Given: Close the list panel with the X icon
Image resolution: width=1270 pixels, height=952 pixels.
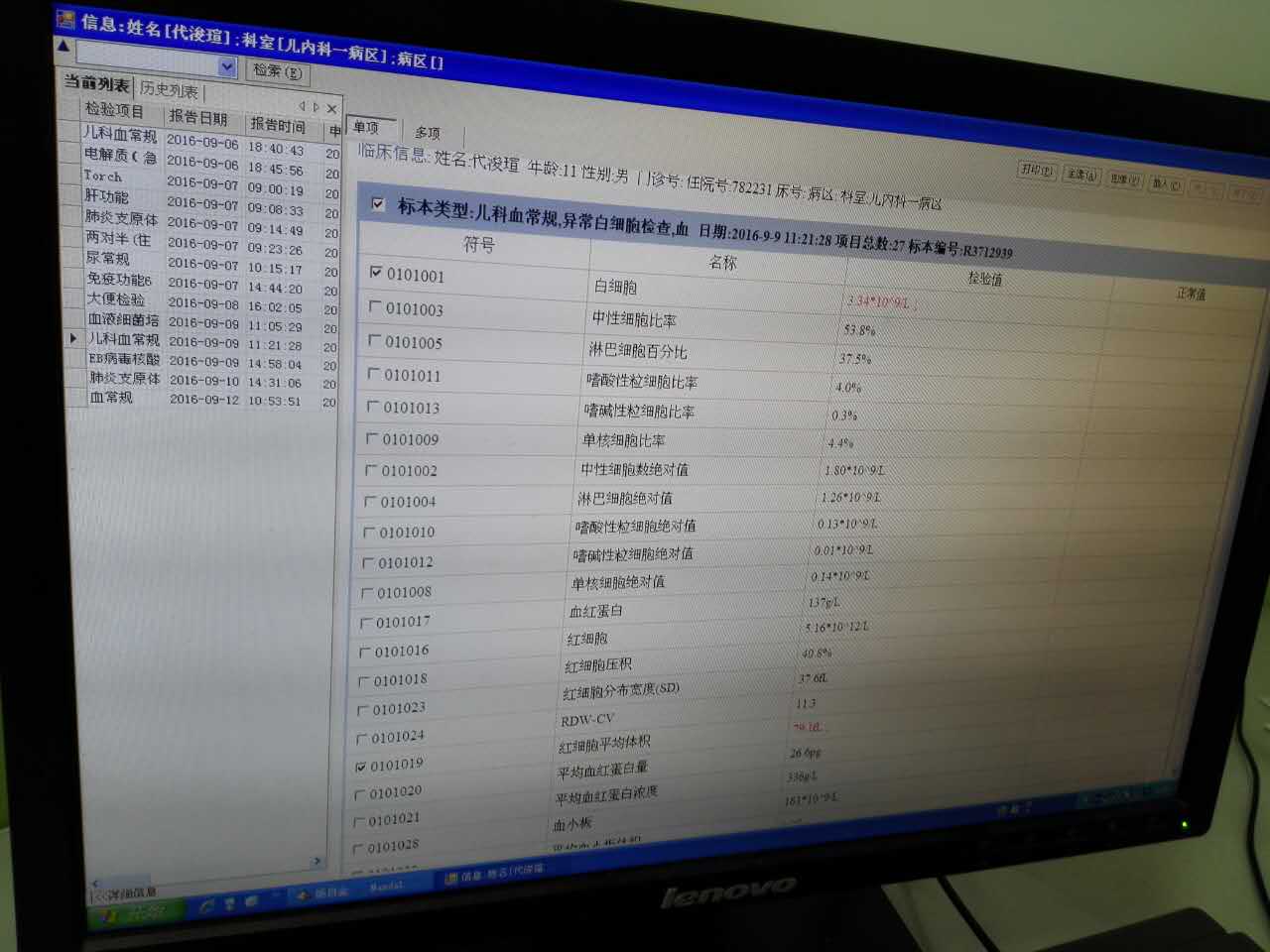Looking at the screenshot, I should pyautogui.click(x=331, y=108).
